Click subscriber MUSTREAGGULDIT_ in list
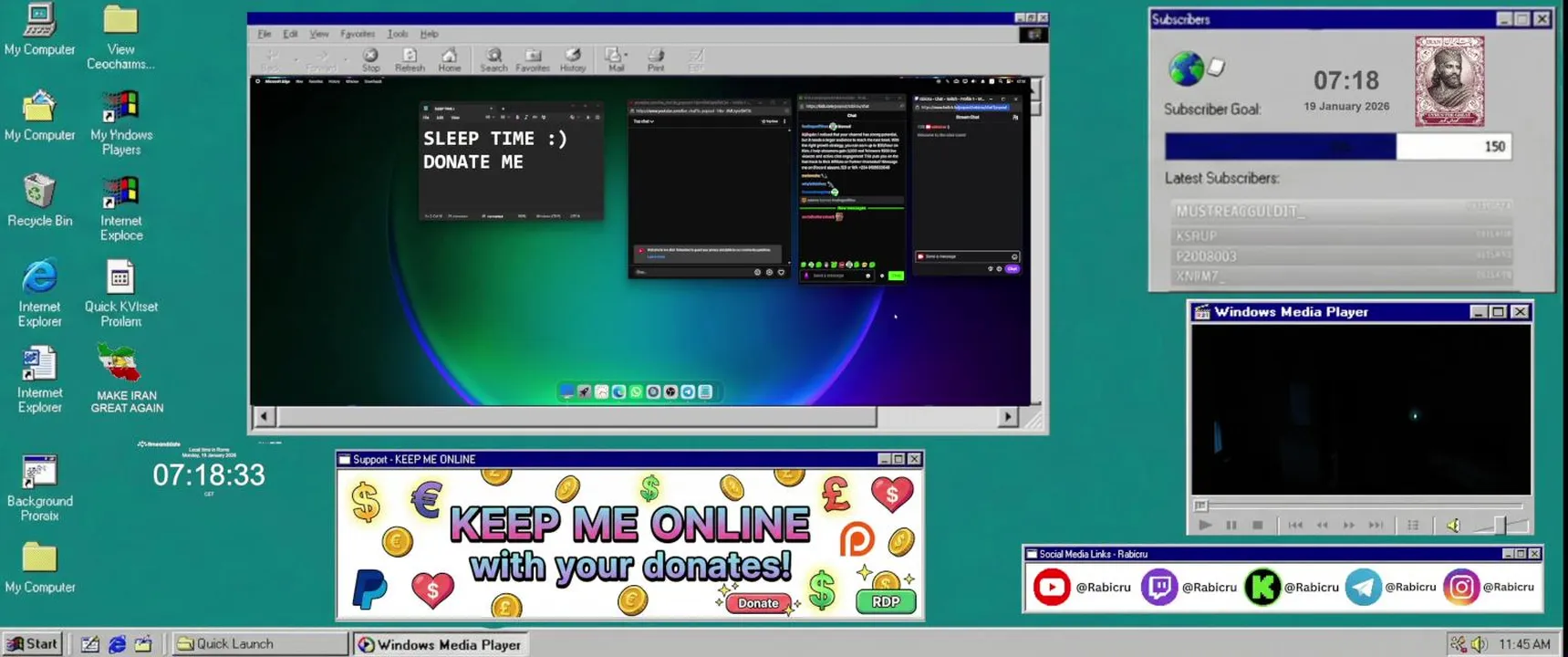 (1342, 212)
